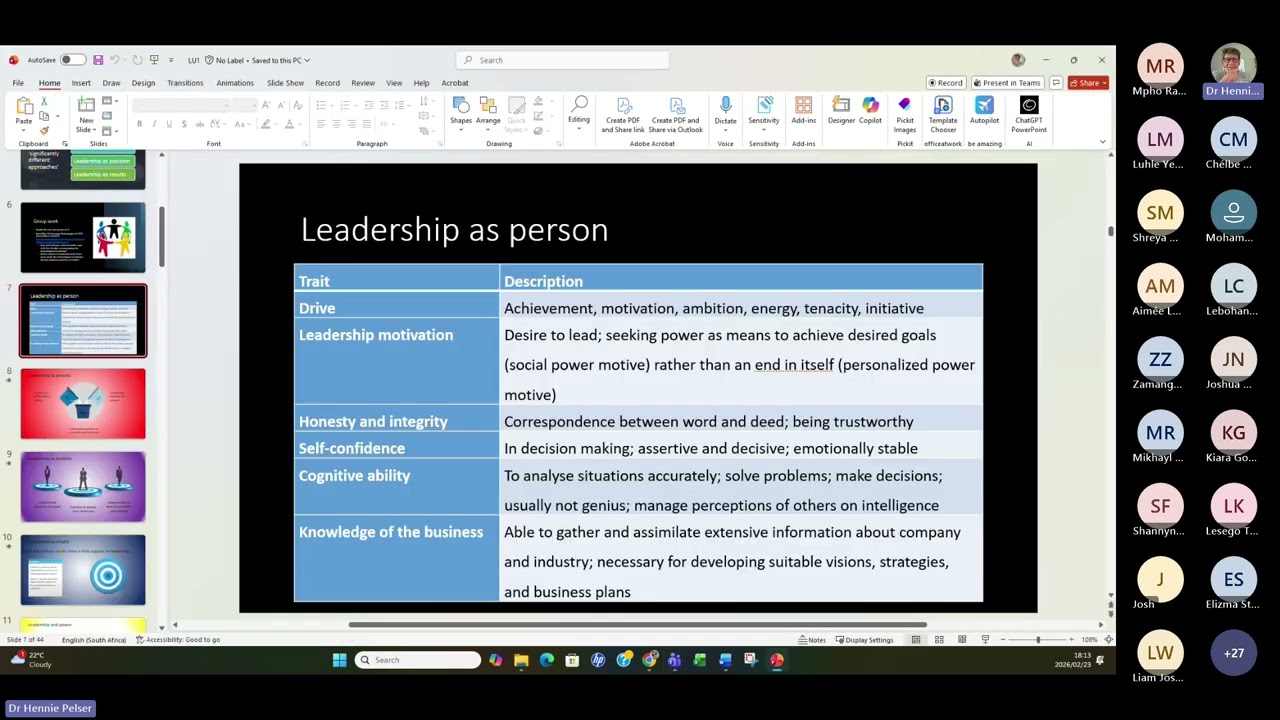Click the Record button
Viewport: 1280px width, 720px height.
point(945,83)
